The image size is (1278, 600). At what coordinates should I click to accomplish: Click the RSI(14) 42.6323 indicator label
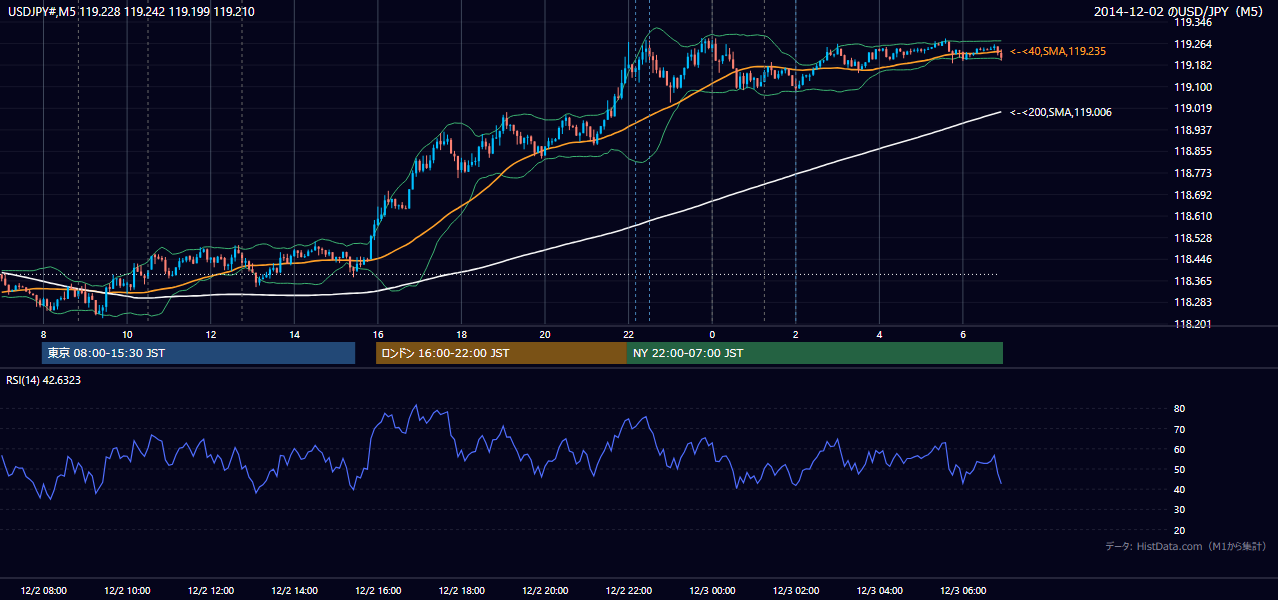tap(44, 380)
